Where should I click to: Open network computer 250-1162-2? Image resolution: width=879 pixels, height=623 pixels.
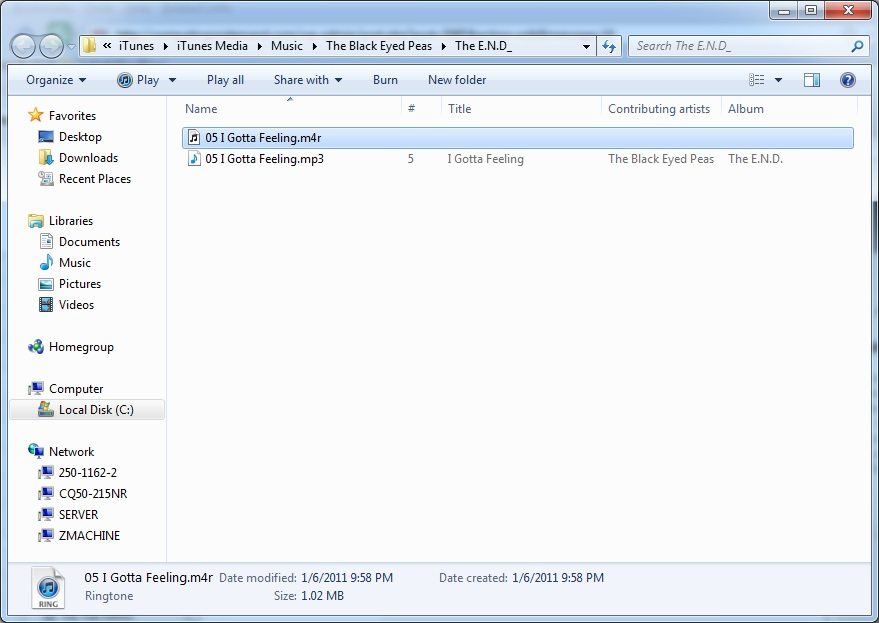(x=87, y=473)
